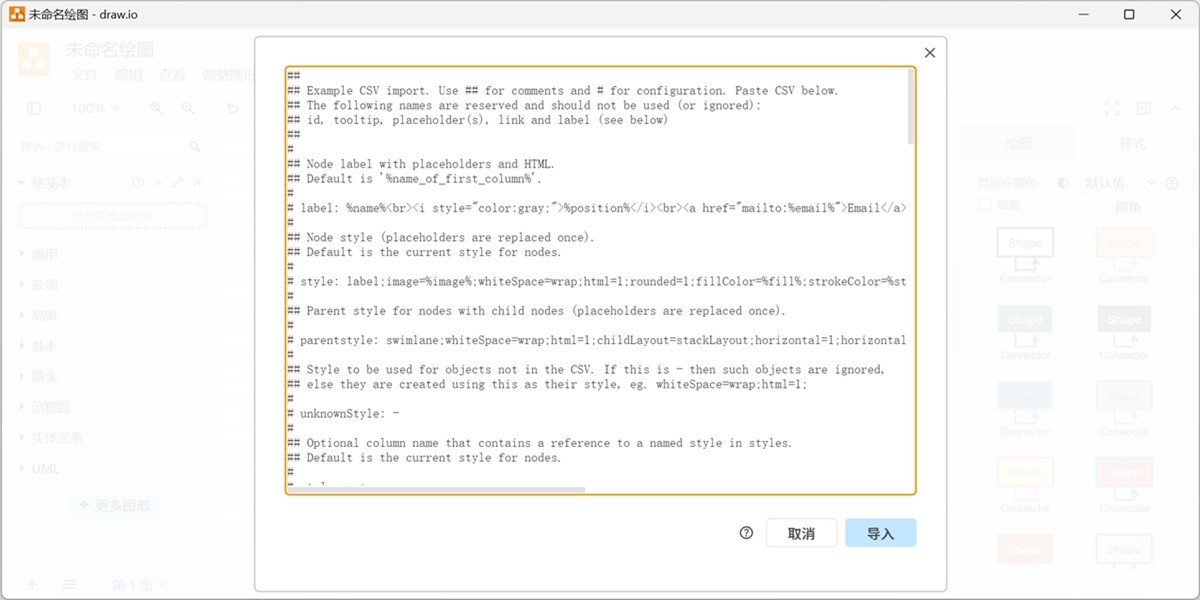Close the CSV import dialog with X
Screen dimensions: 1200x600
(930, 53)
